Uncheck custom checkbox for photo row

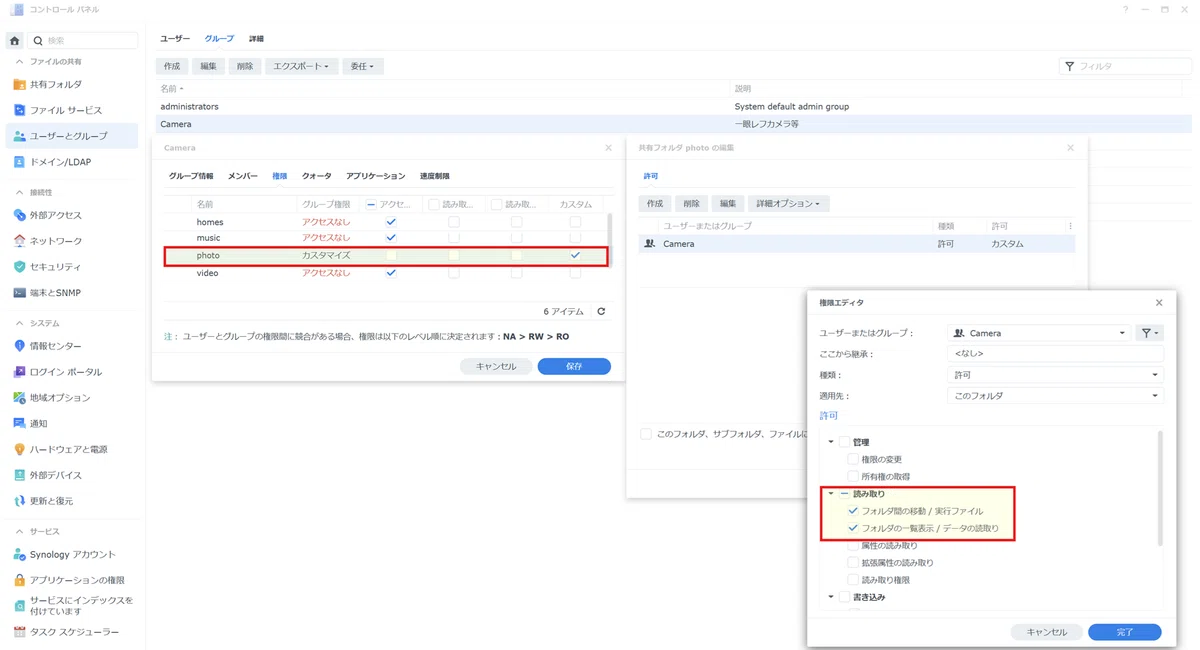click(x=575, y=256)
